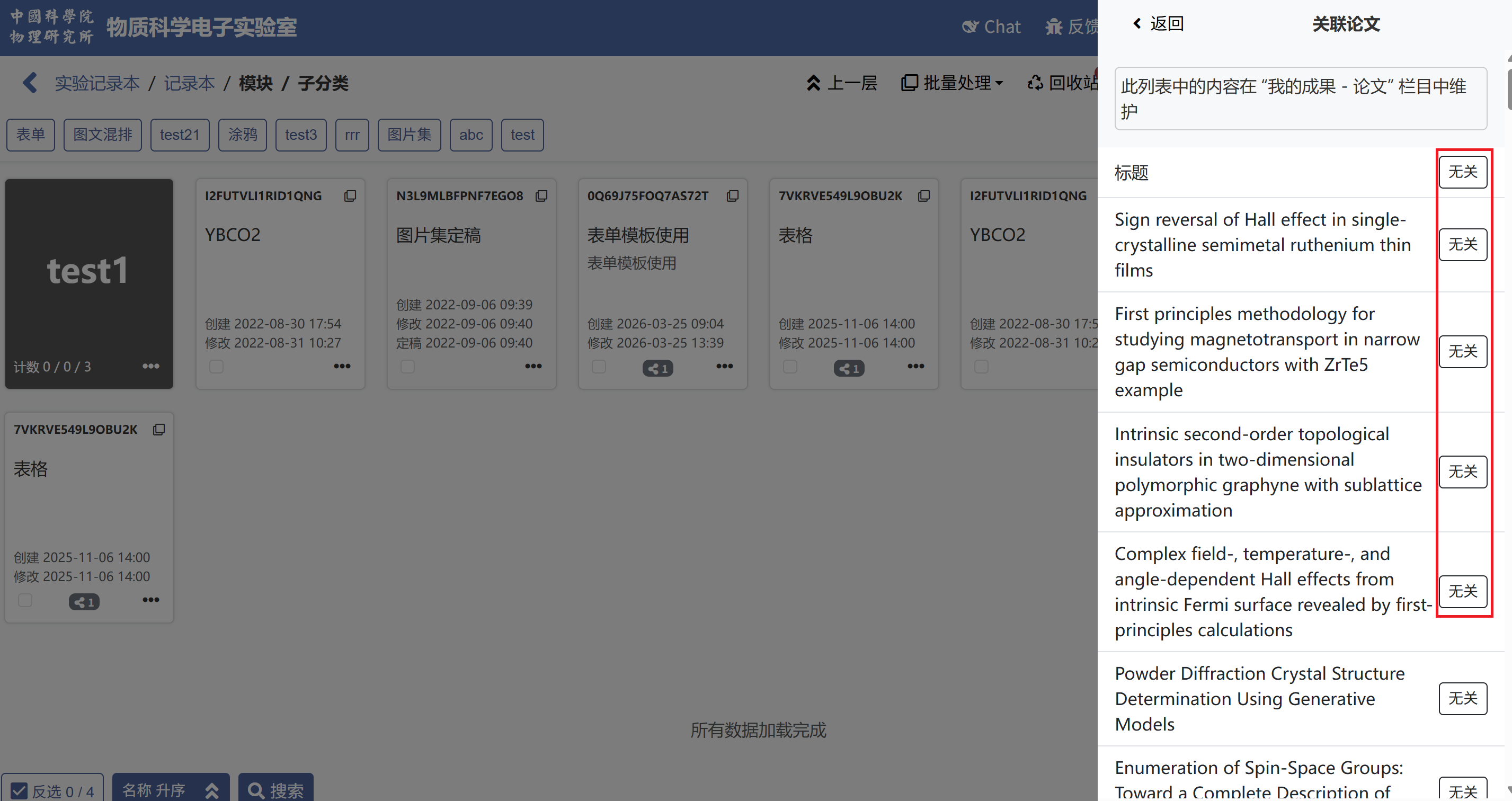Tick the checkbox on YBCO2 card

click(217, 367)
